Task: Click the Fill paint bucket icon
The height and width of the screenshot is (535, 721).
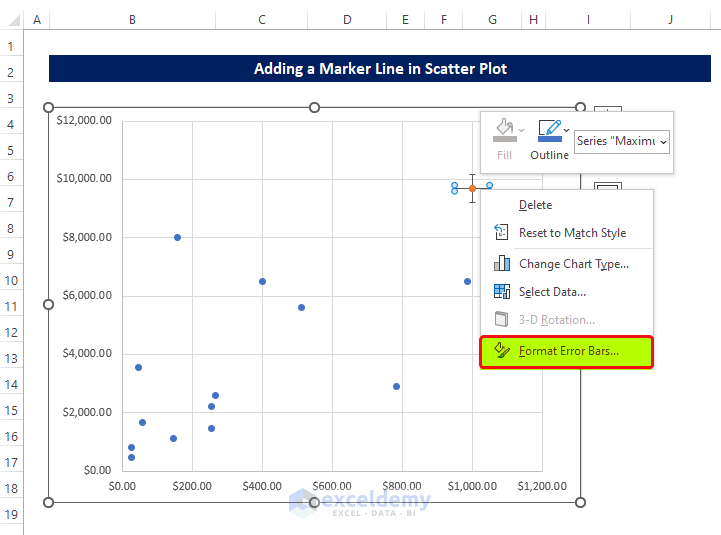Action: tap(503, 130)
